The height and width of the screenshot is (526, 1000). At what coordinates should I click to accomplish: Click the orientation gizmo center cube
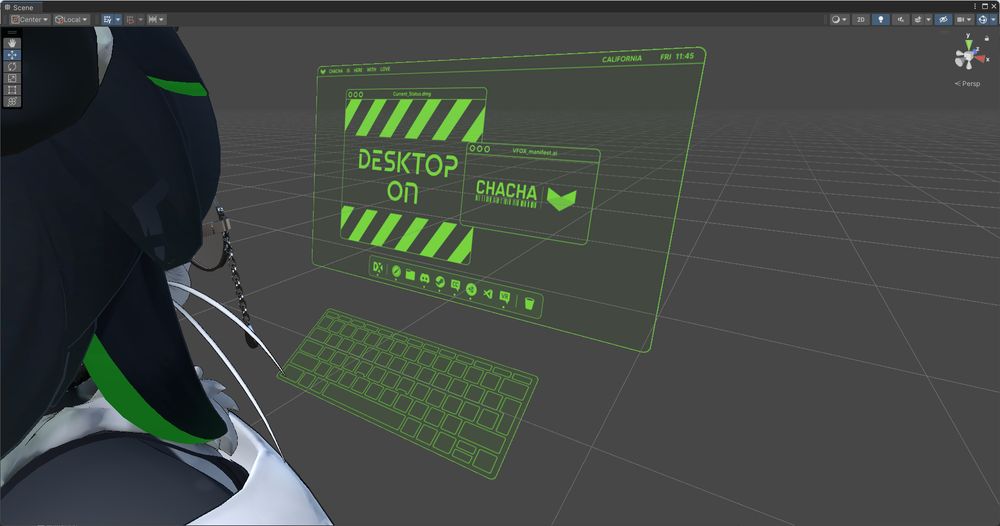coord(969,56)
